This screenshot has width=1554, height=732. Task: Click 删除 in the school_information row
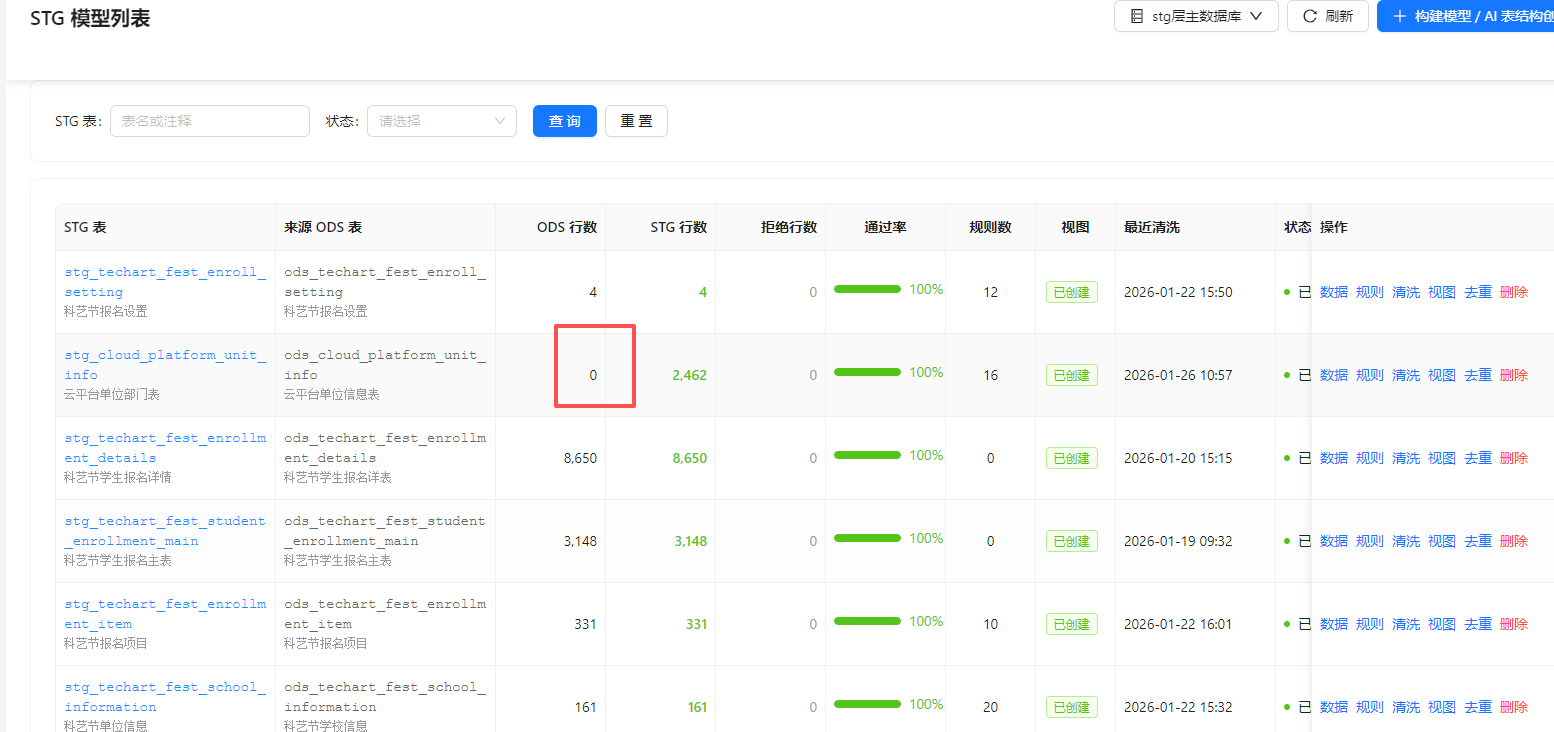pos(1513,707)
